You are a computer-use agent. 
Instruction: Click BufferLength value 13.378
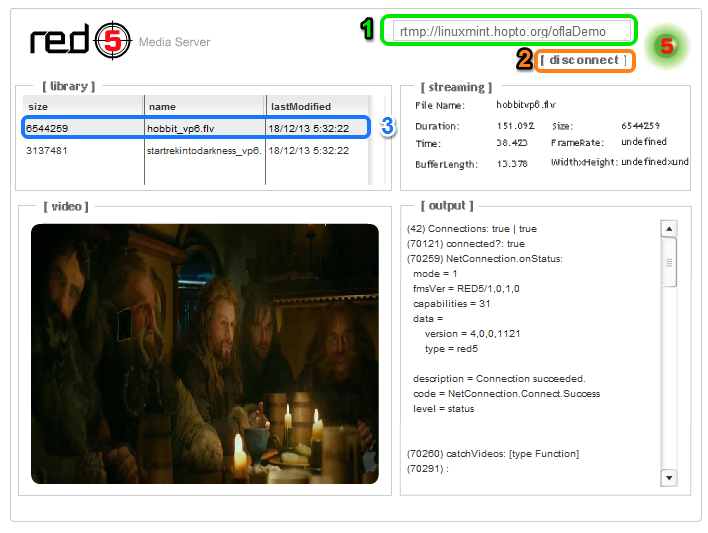(x=512, y=164)
